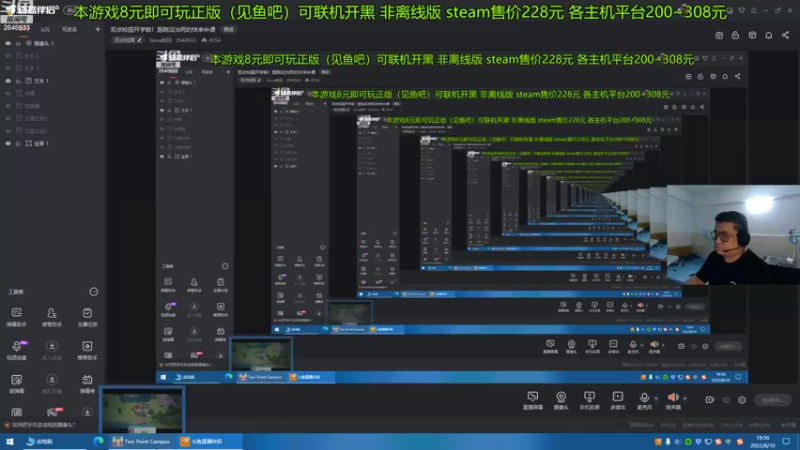Open the 弹幕助手 tool
This screenshot has width=800, height=450.
pyautogui.click(x=16, y=317)
